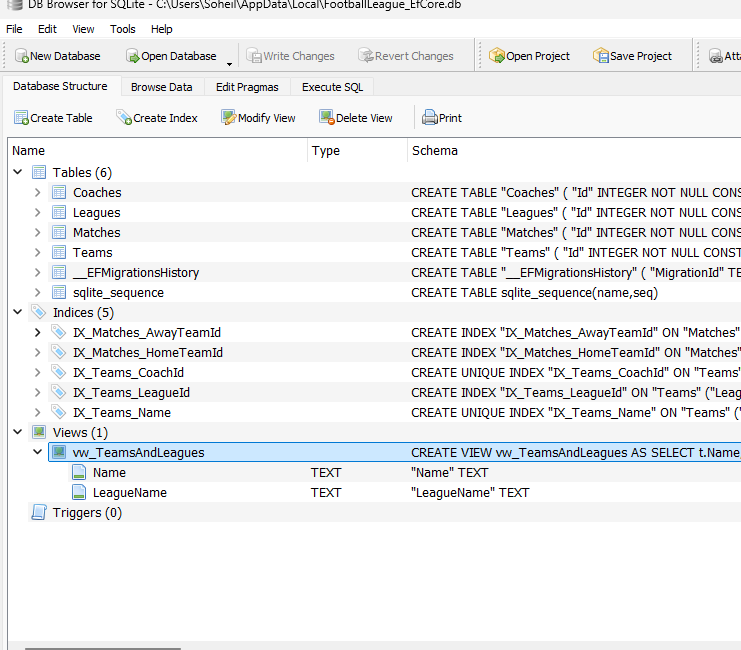Screen dimensions: 741x650
Task: Click the Leagues table icon
Action: [59, 212]
